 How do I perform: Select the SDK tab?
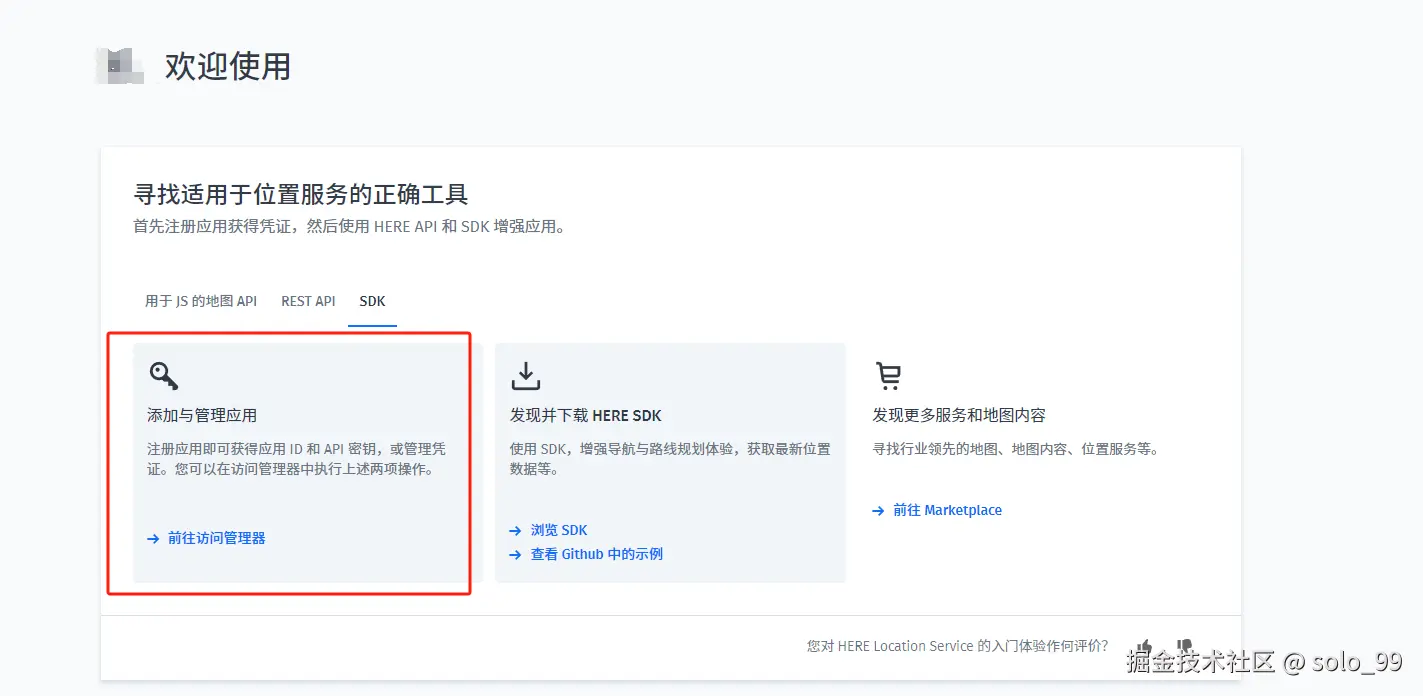point(372,301)
